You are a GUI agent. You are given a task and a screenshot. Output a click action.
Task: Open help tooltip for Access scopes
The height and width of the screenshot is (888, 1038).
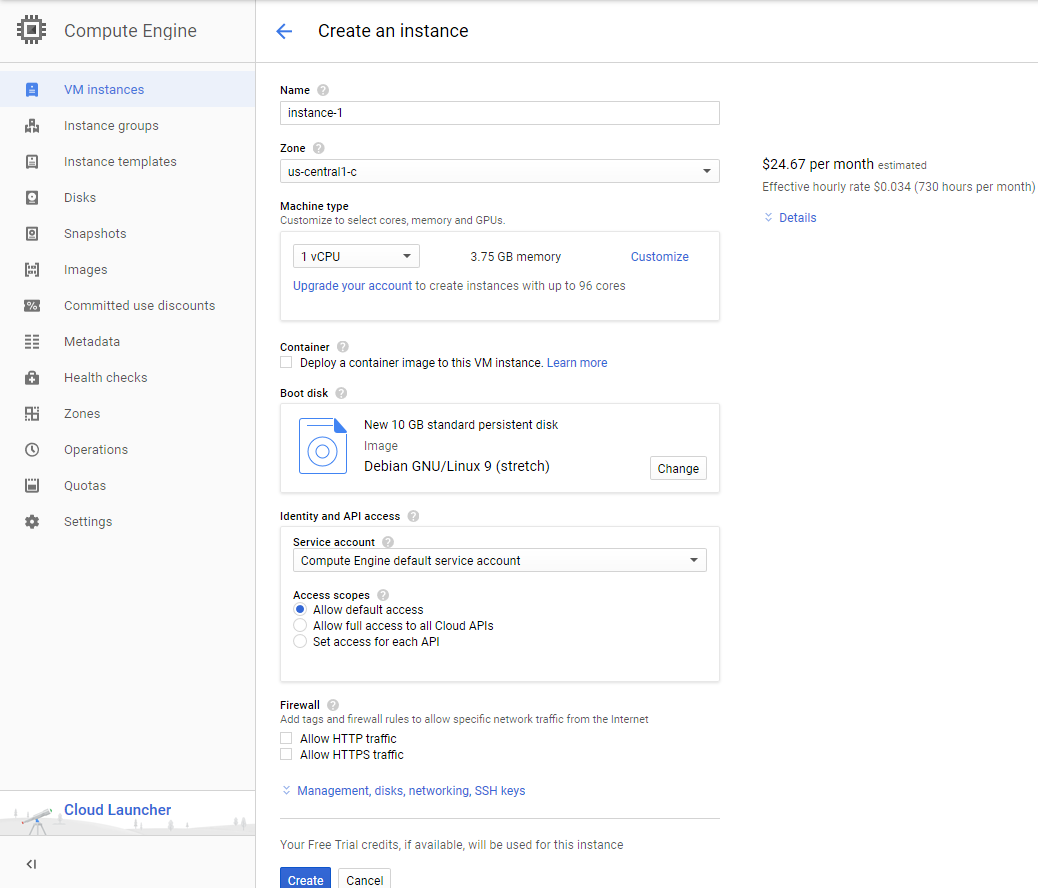pyautogui.click(x=383, y=595)
